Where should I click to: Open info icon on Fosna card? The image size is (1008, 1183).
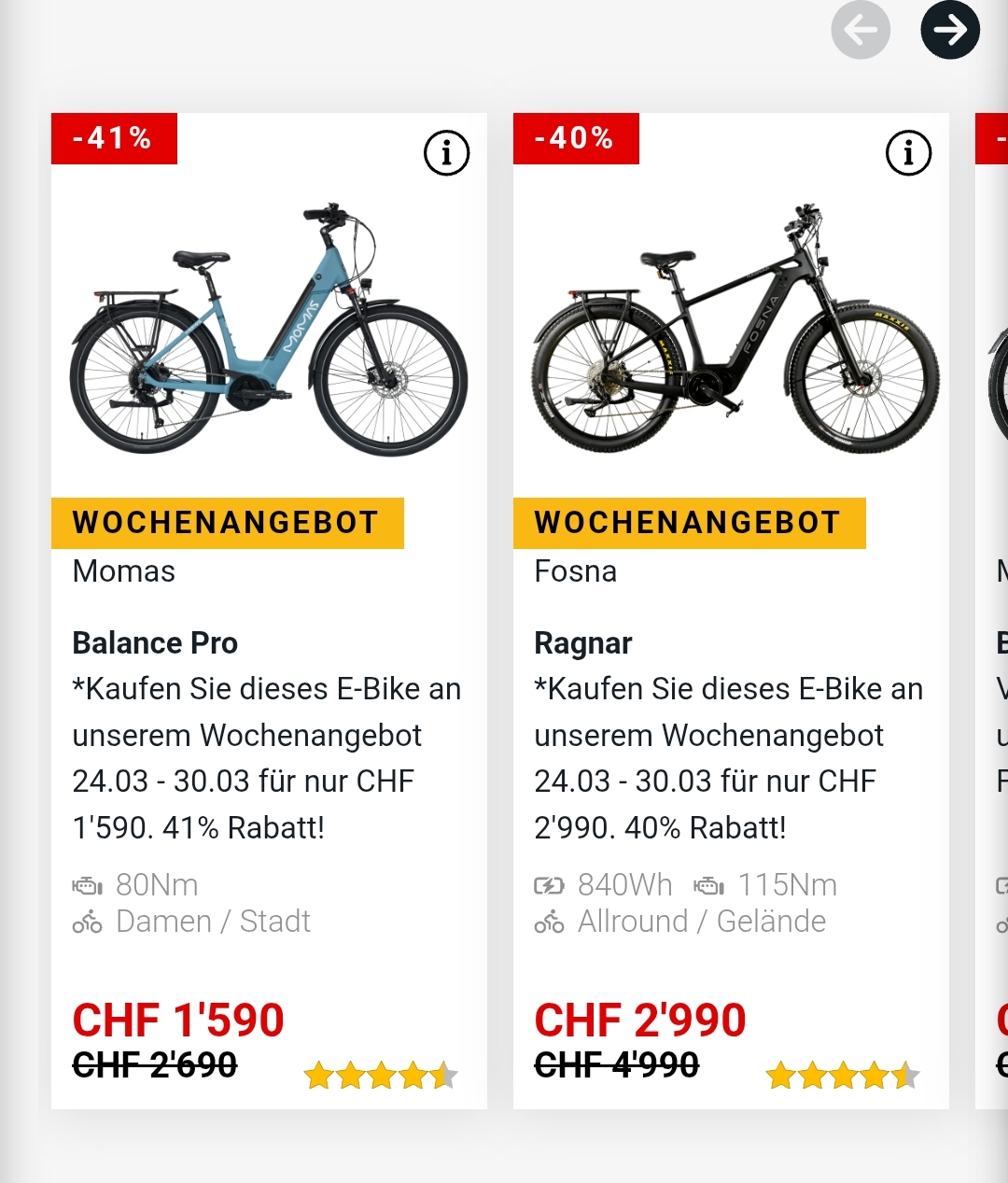908,153
